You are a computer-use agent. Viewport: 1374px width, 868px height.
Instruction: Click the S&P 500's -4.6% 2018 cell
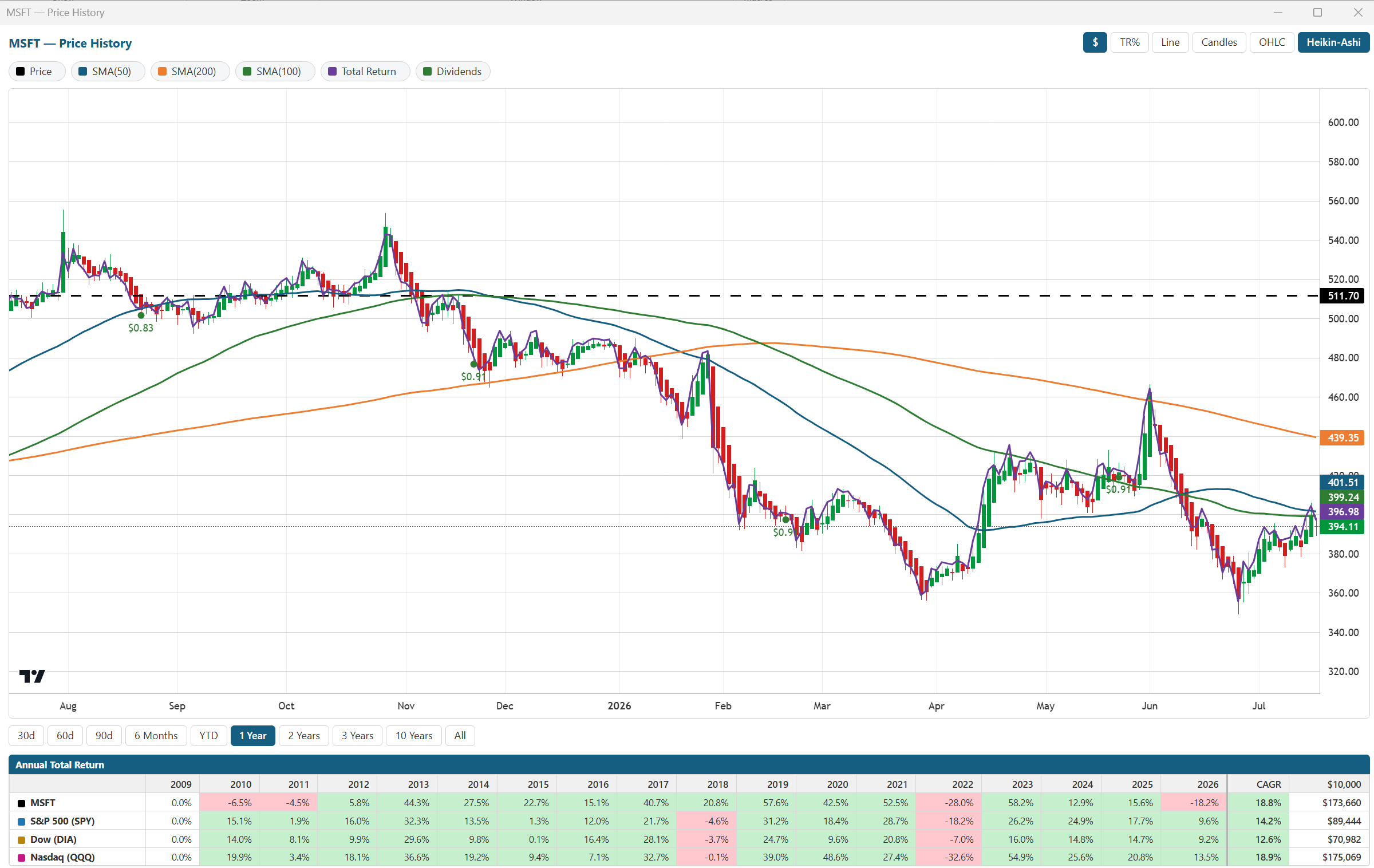click(706, 821)
